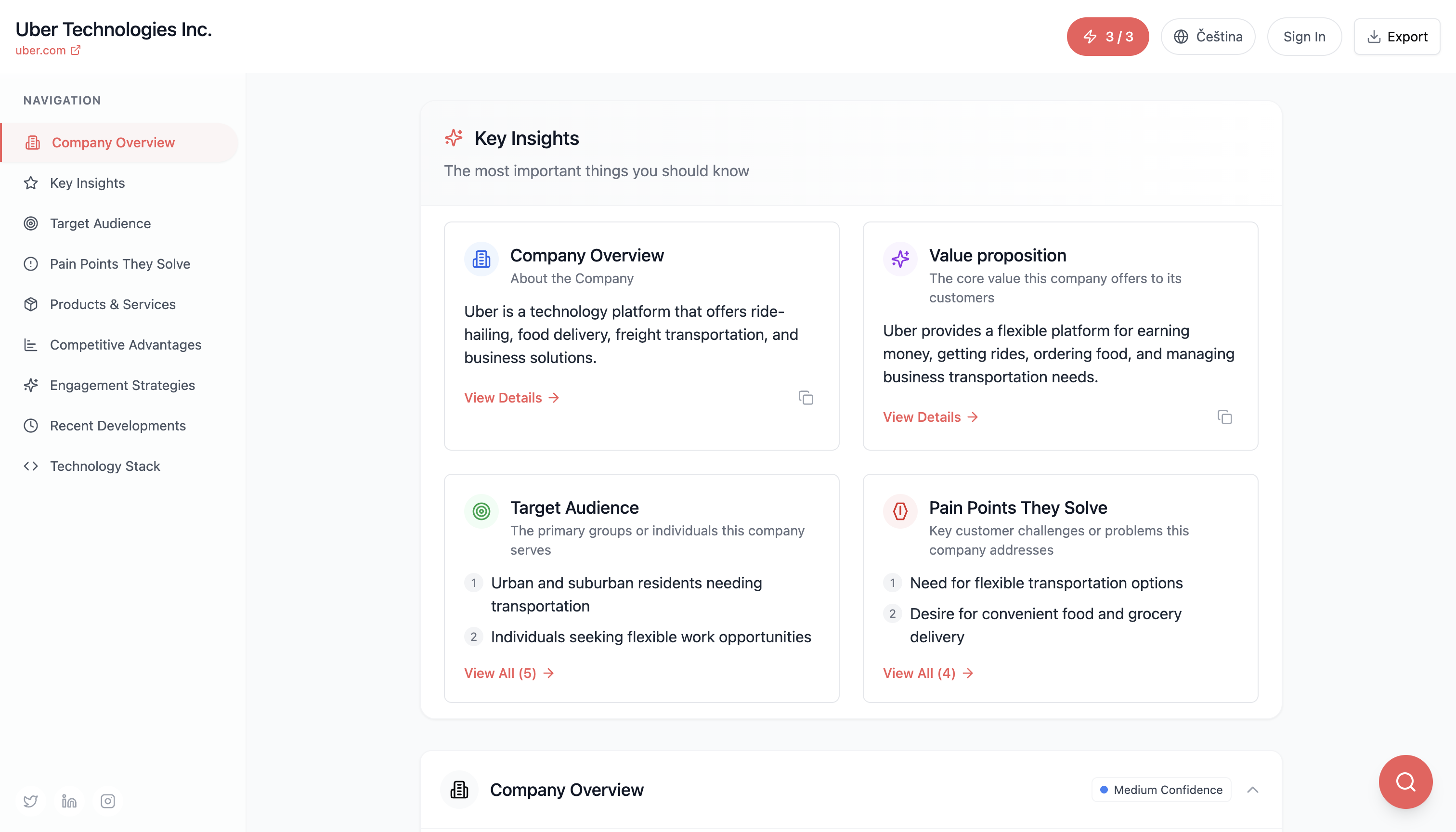Image resolution: width=1456 pixels, height=832 pixels.
Task: Collapse the Company Overview section chevron
Action: 1252,790
